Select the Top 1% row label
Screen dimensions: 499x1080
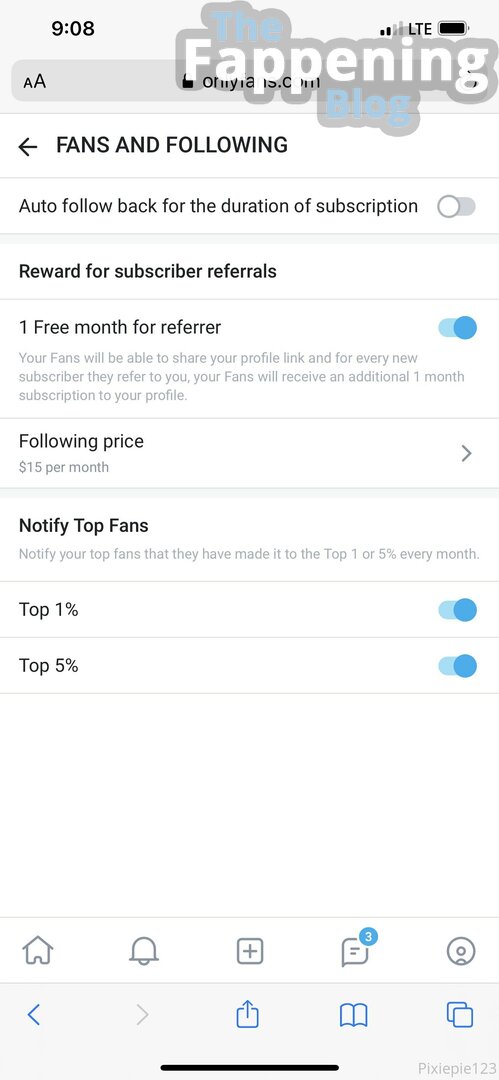click(x=48, y=610)
